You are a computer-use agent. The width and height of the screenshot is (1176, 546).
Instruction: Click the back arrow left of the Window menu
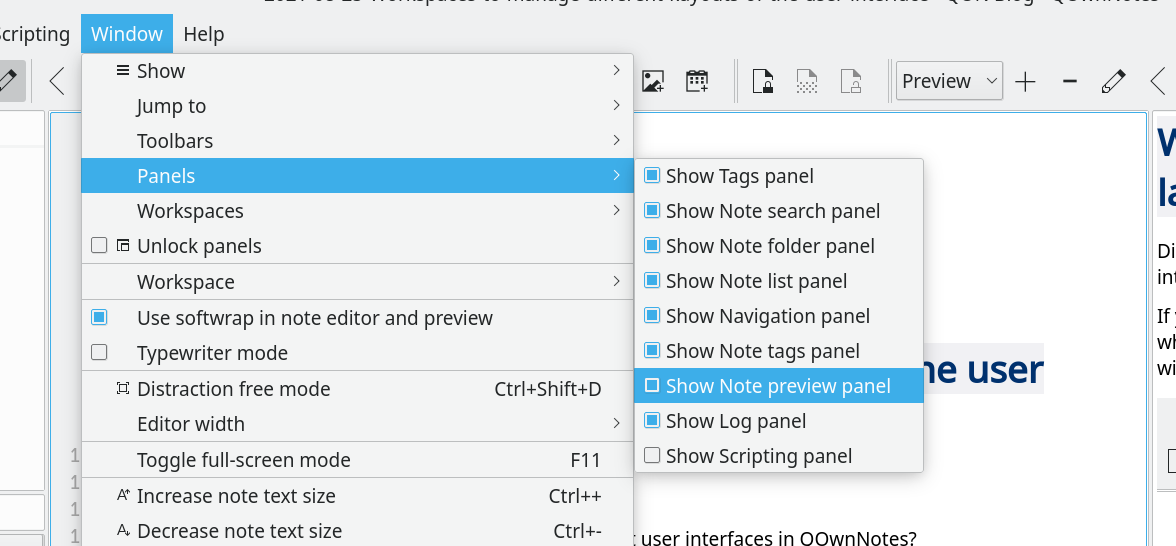point(57,81)
